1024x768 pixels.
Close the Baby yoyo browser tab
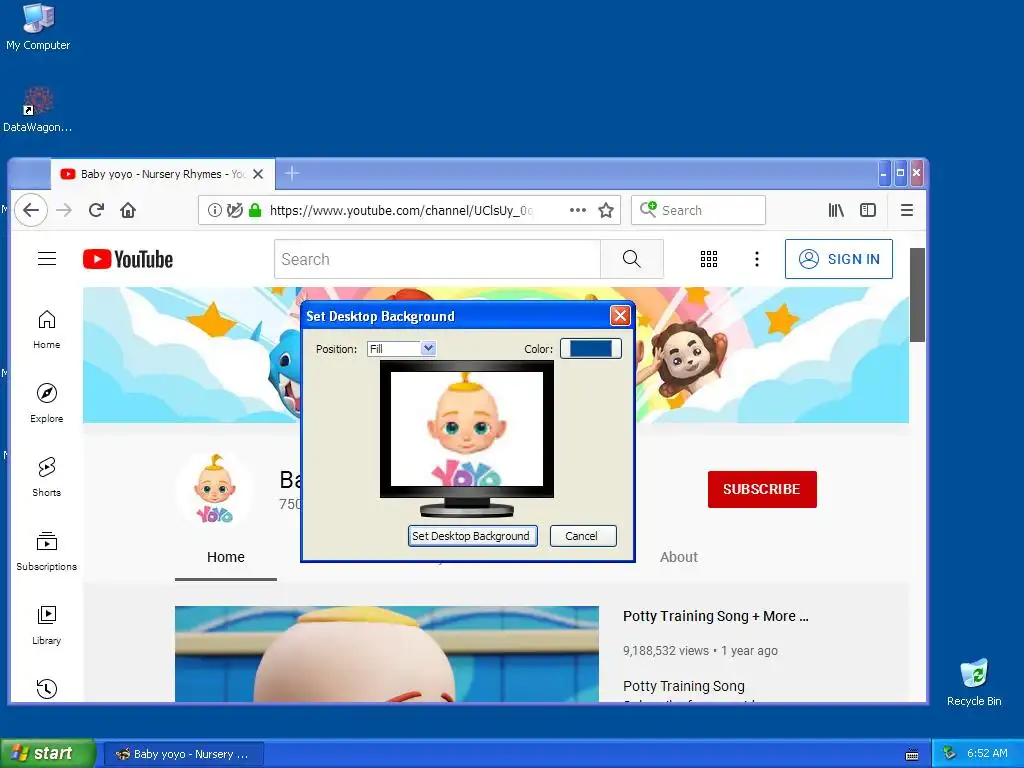(x=258, y=174)
